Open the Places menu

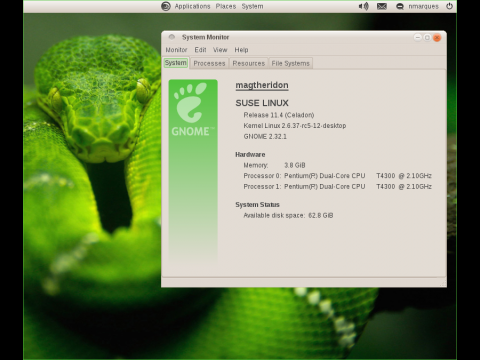tap(226, 6)
